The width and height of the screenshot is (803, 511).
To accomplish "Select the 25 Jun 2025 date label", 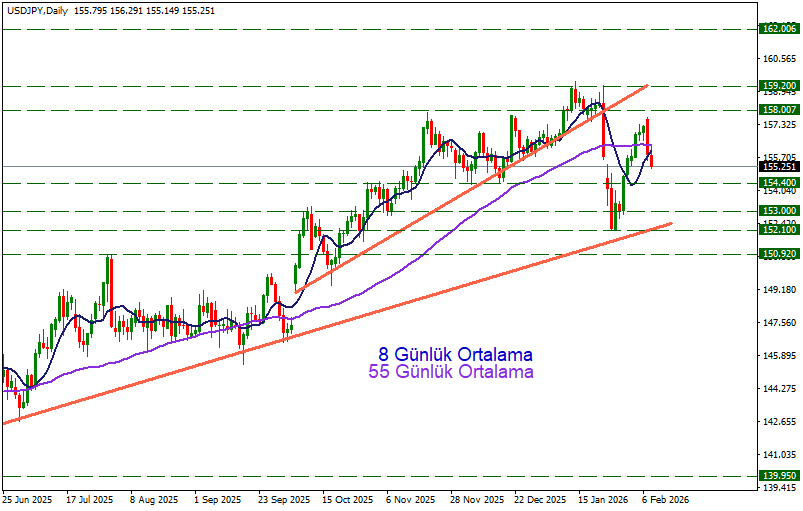I will click(27, 498).
